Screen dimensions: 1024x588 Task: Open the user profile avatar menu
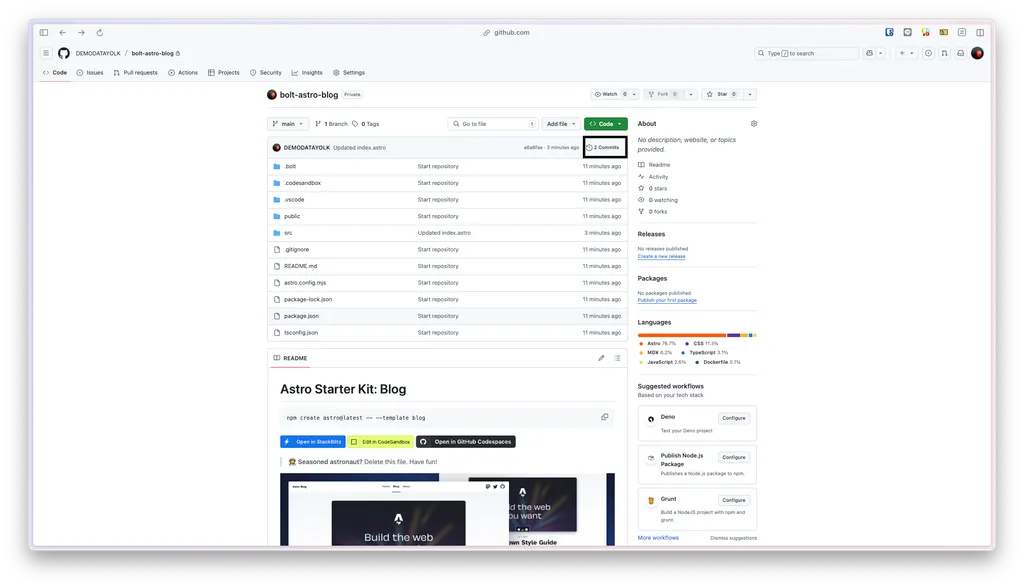pos(977,53)
